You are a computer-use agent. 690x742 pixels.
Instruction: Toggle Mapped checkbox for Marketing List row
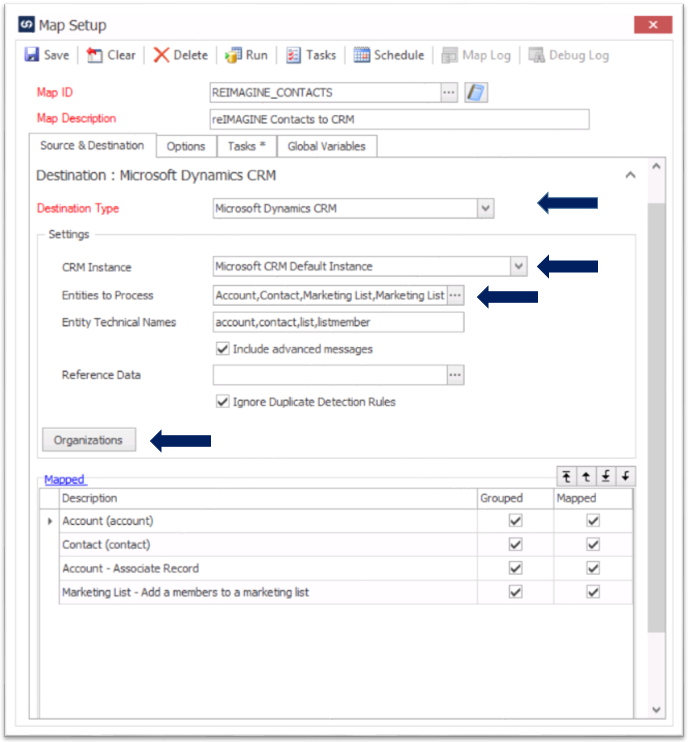pos(593,592)
